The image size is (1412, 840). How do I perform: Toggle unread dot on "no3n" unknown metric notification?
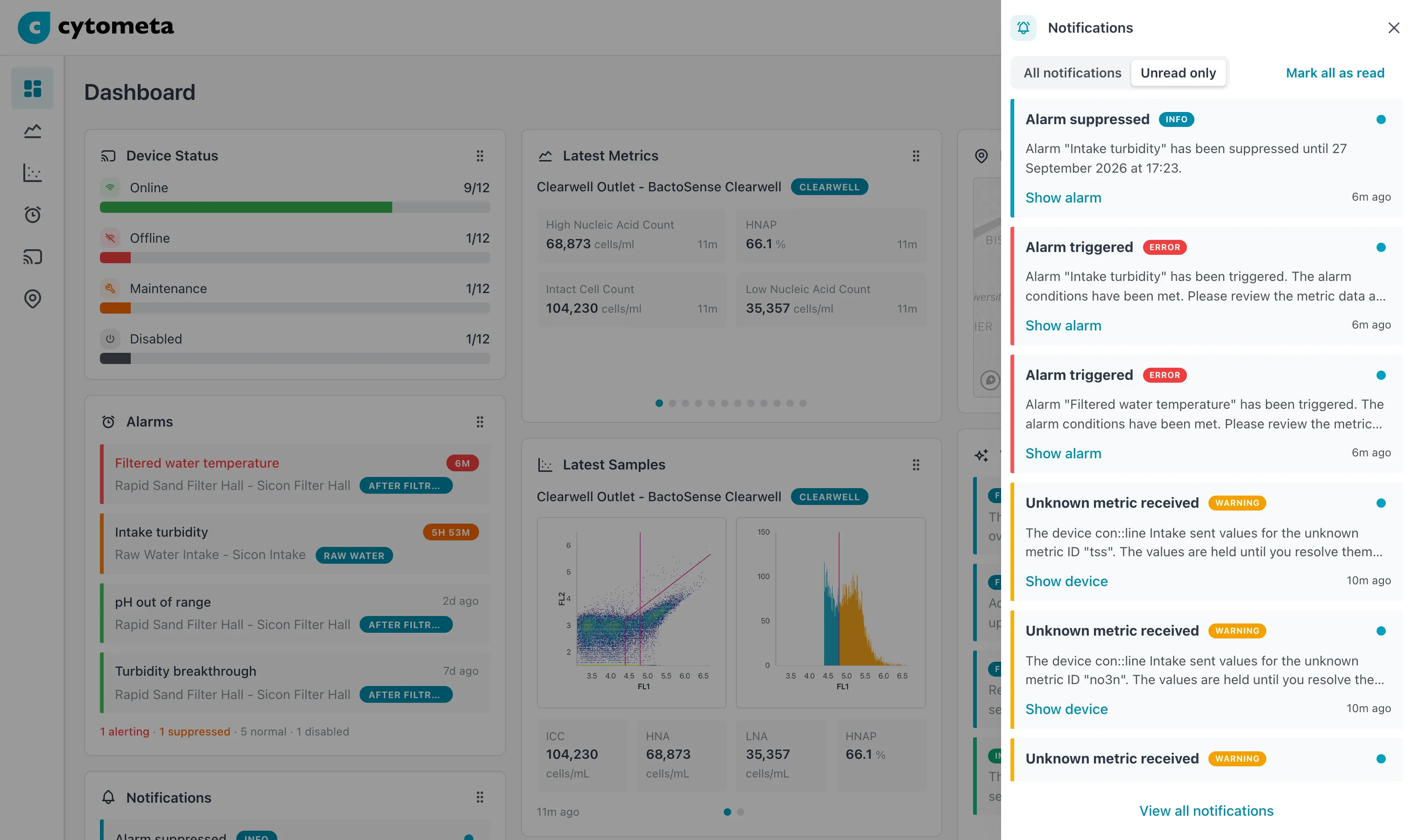[x=1380, y=631]
